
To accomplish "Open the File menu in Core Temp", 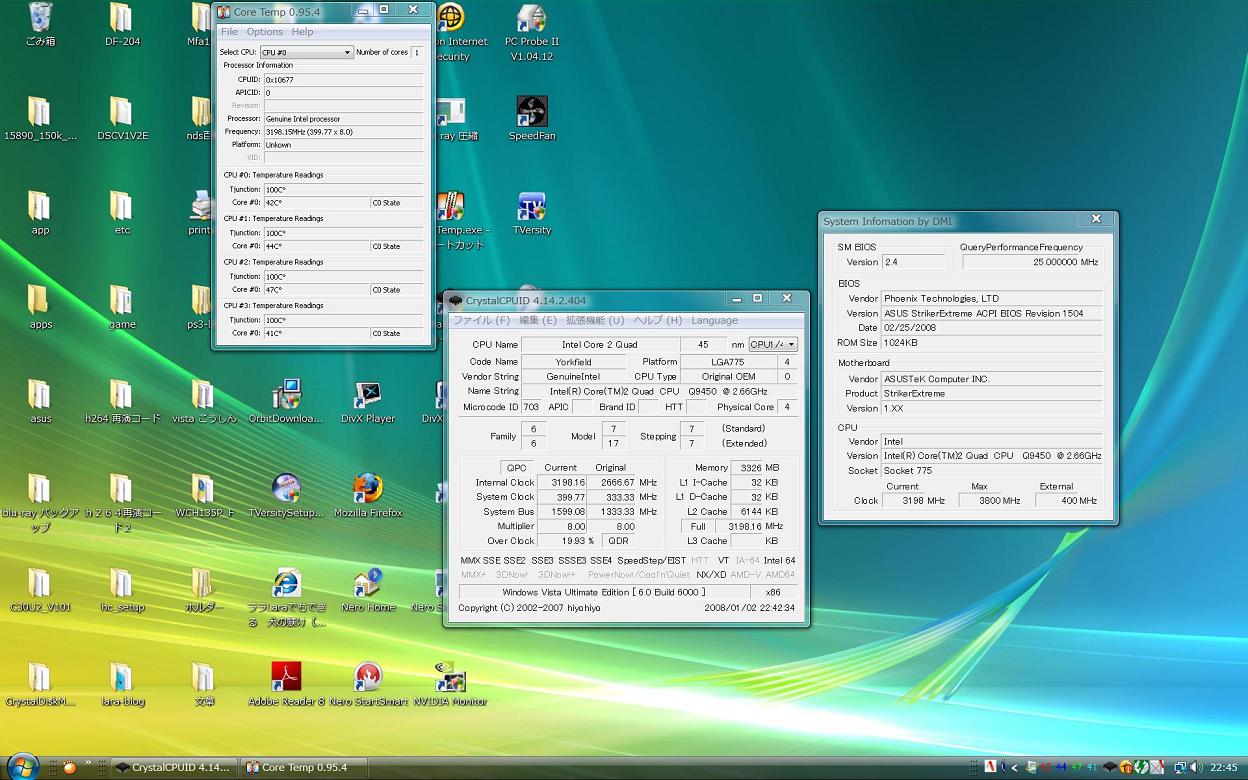I will point(229,32).
